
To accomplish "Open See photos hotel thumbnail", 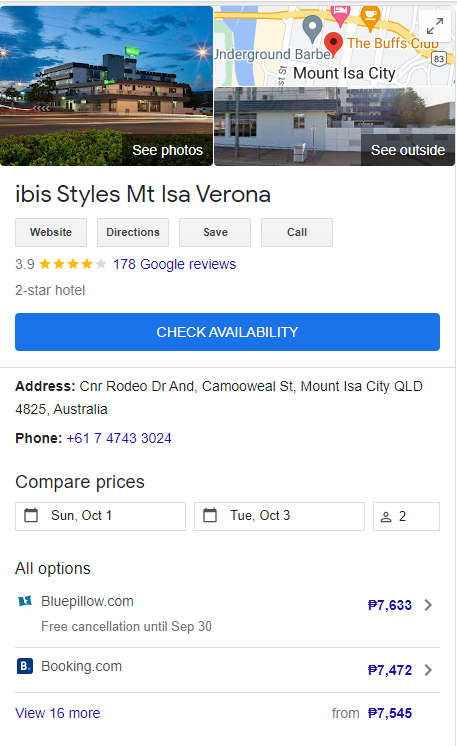I will [x=107, y=86].
